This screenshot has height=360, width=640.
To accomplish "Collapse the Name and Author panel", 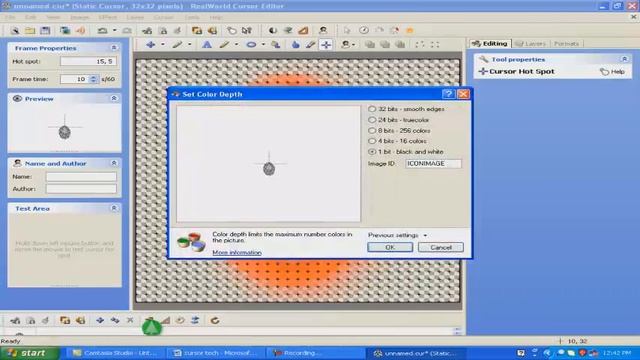I will (x=114, y=163).
